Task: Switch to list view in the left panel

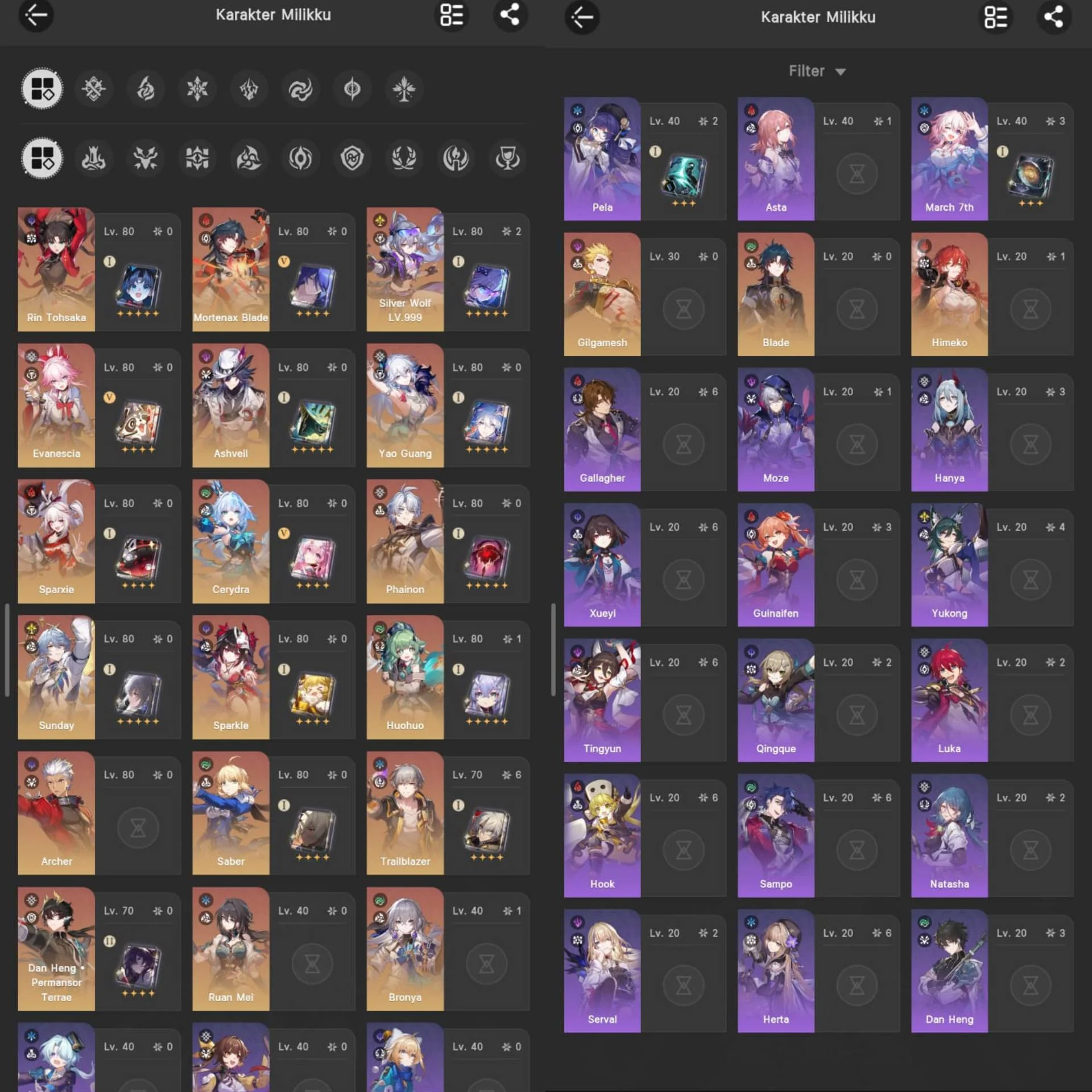Action: [x=452, y=14]
